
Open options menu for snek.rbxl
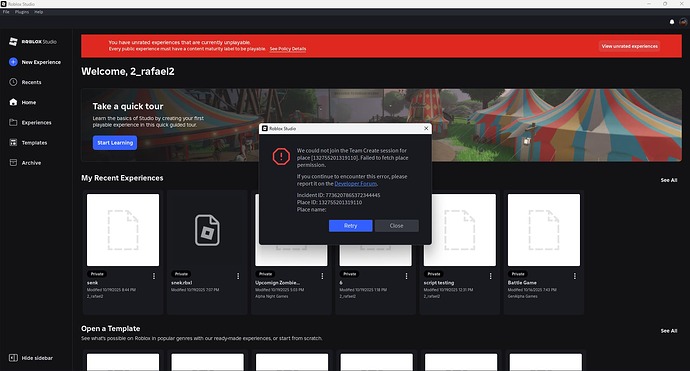pyautogui.click(x=238, y=276)
